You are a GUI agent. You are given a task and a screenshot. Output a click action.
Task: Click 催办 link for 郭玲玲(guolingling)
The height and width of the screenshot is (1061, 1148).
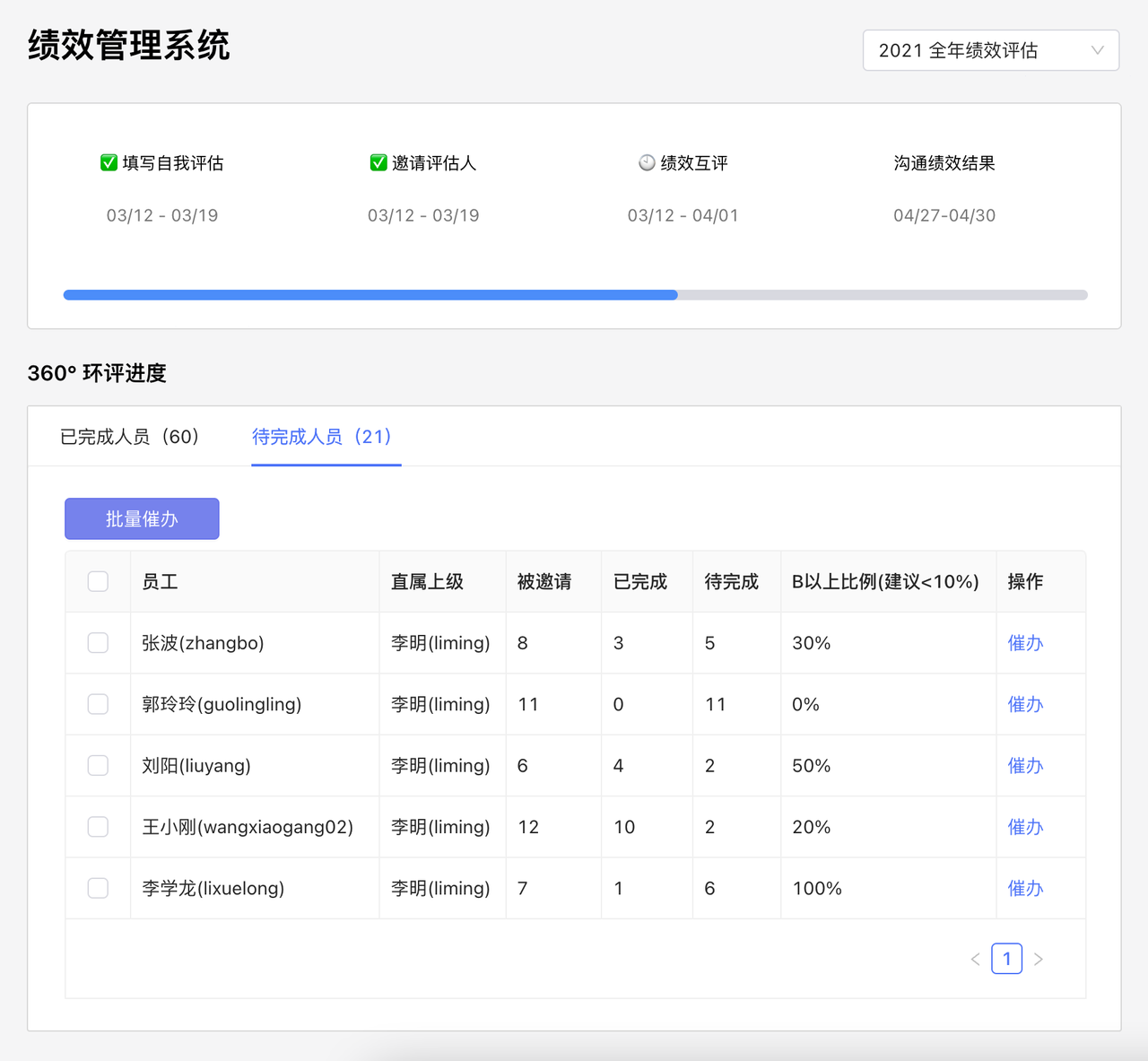pyautogui.click(x=1025, y=704)
